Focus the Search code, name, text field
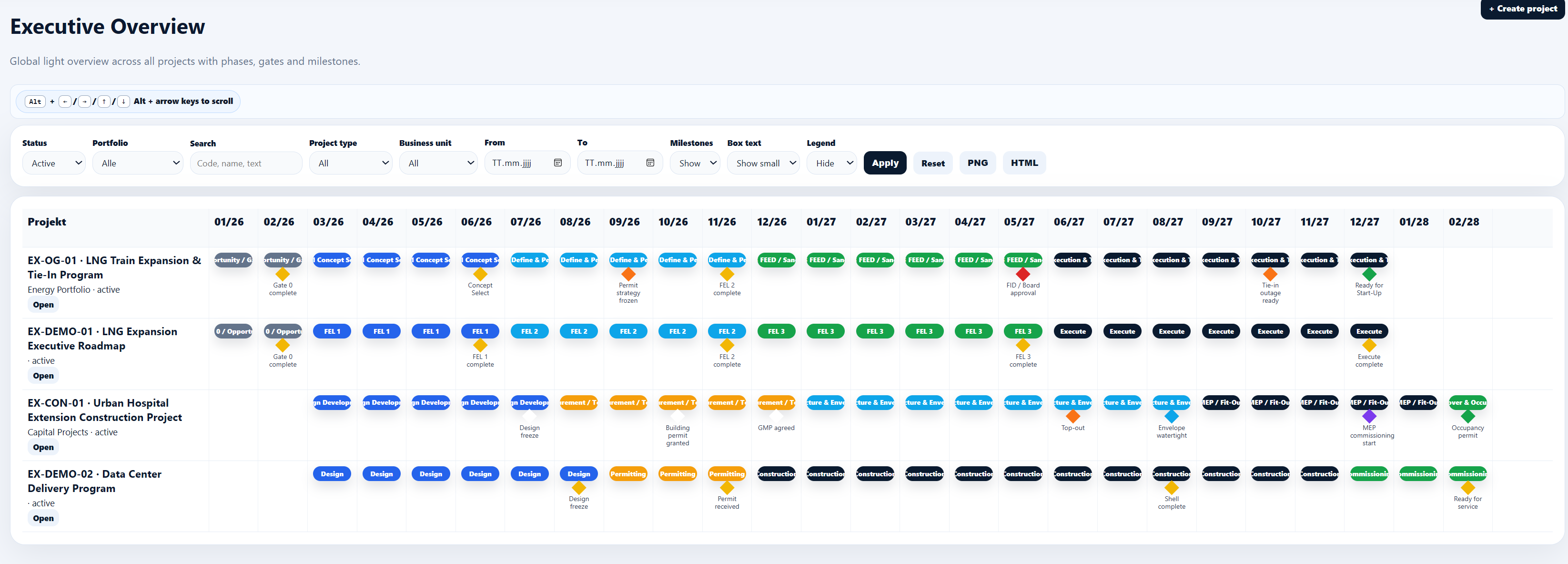Viewport: 1568px width, 564px height. tap(246, 163)
